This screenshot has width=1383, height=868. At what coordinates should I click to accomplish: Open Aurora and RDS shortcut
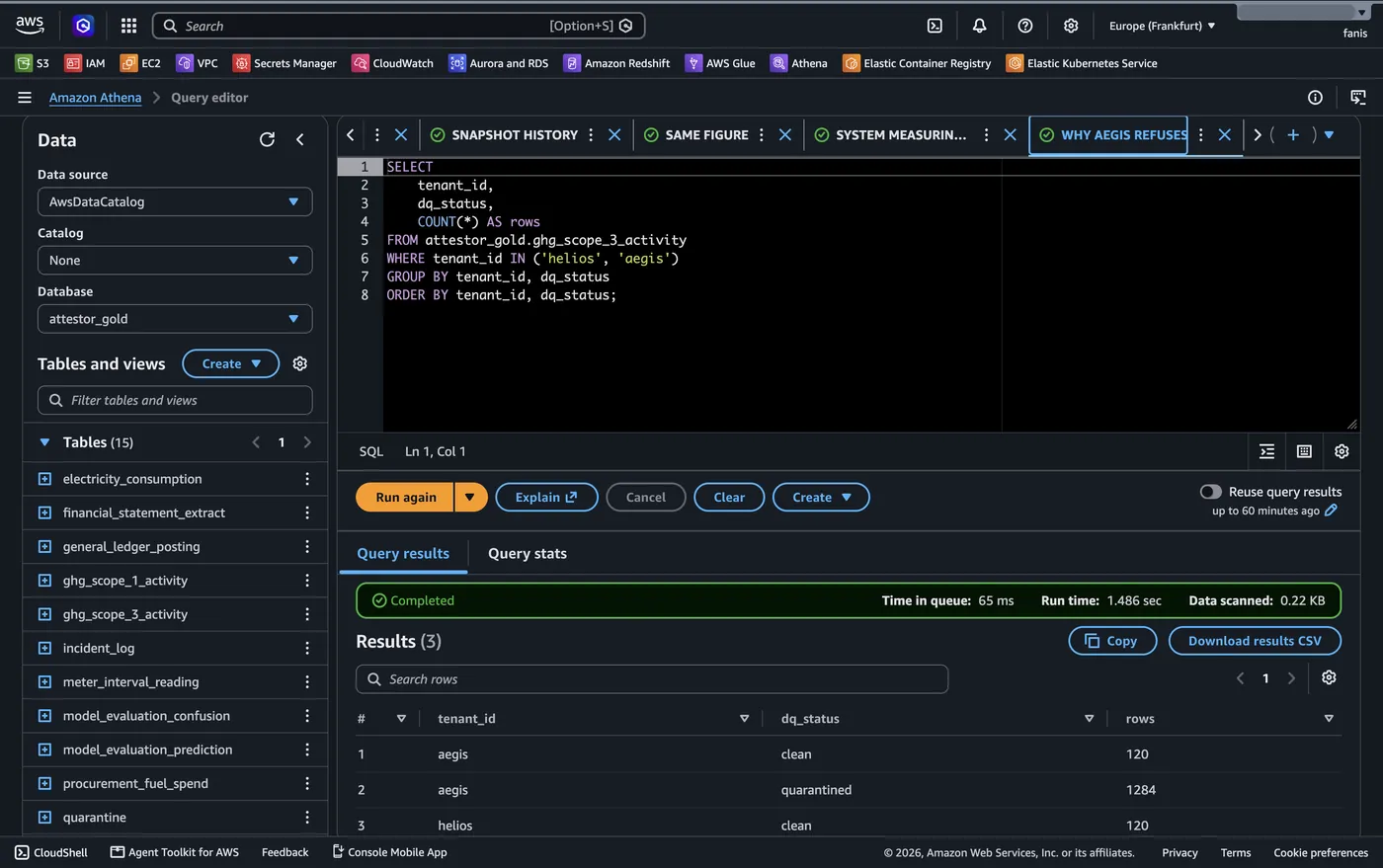498,63
